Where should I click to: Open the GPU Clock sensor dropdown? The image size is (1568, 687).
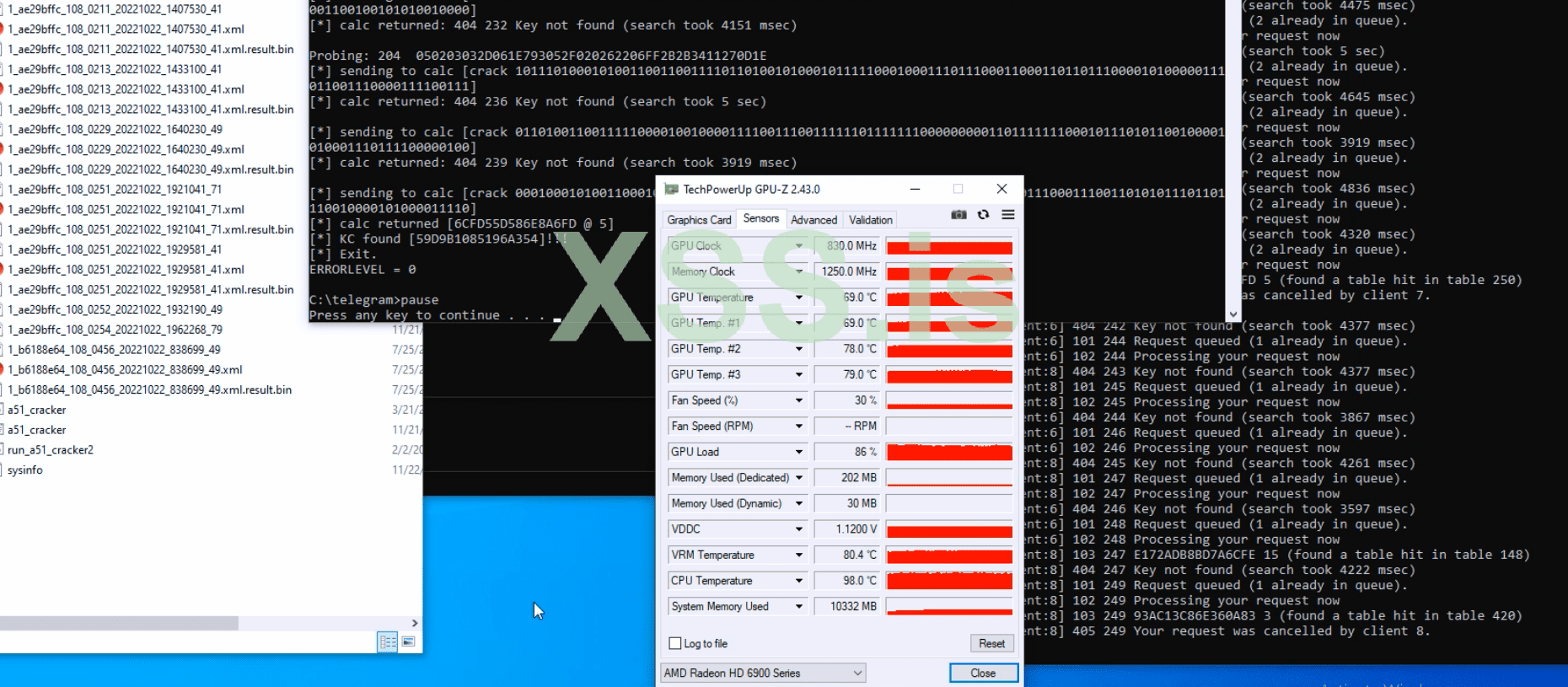pos(799,246)
